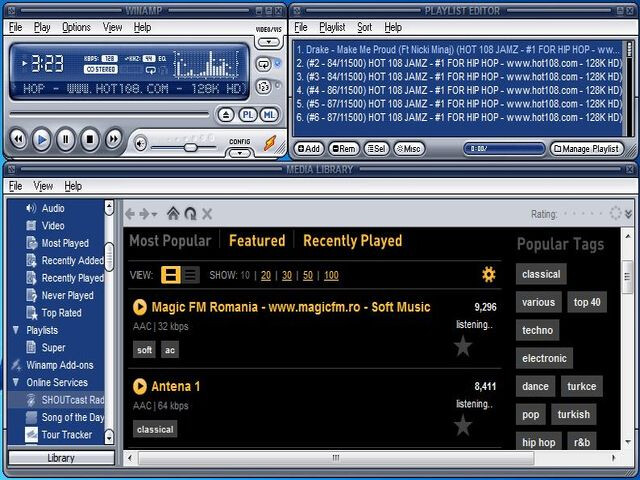This screenshot has width=640, height=480.
Task: Expand the VIDEO/VIS drawer arrow
Action: point(269,42)
